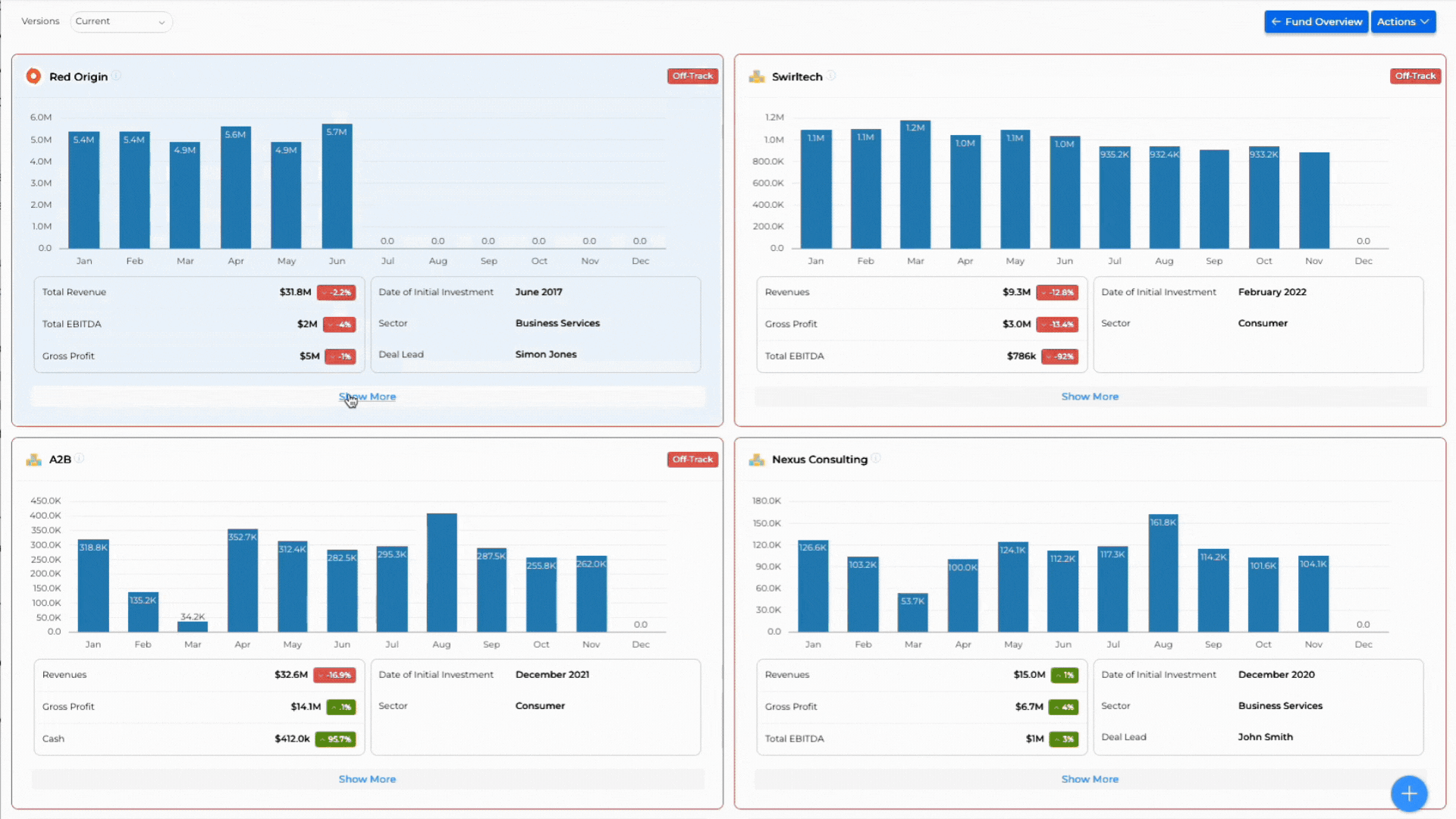1456x819 pixels.
Task: Click Show More for A2B
Action: pyautogui.click(x=367, y=779)
